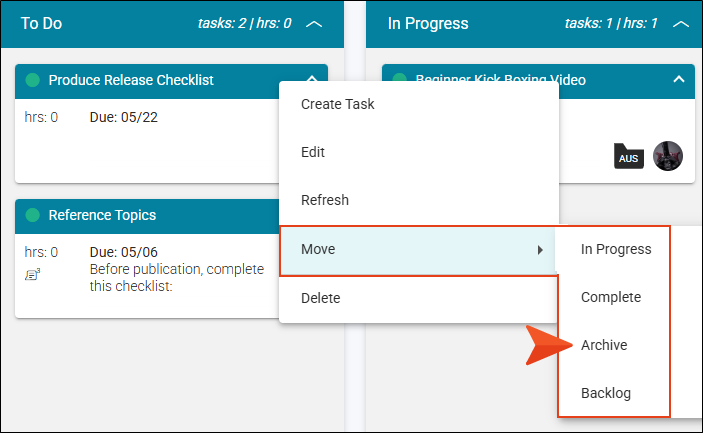Click the Move menu entry
Image resolution: width=703 pixels, height=433 pixels.
tap(417, 250)
